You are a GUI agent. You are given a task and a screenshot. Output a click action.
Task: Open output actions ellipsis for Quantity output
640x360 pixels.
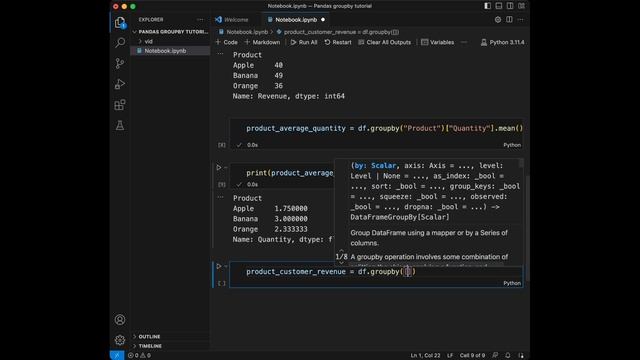(x=220, y=197)
